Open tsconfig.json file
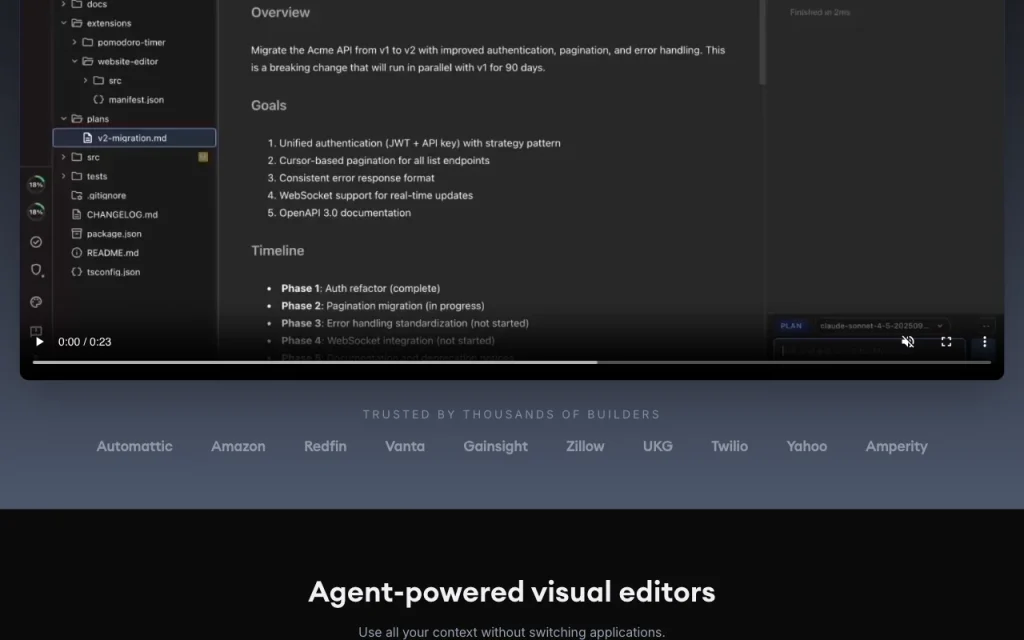This screenshot has width=1024, height=640. (114, 272)
